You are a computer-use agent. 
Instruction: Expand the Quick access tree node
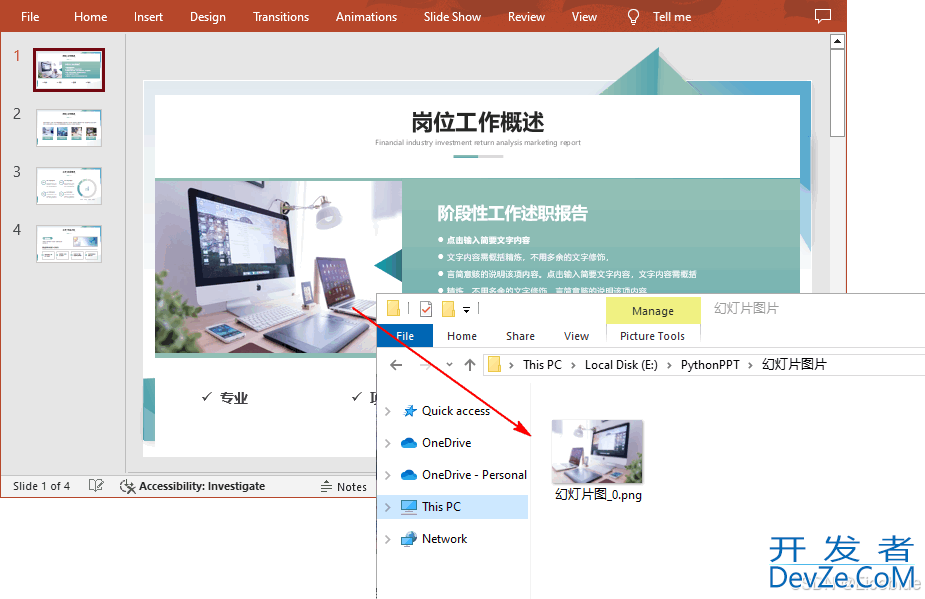(388, 411)
